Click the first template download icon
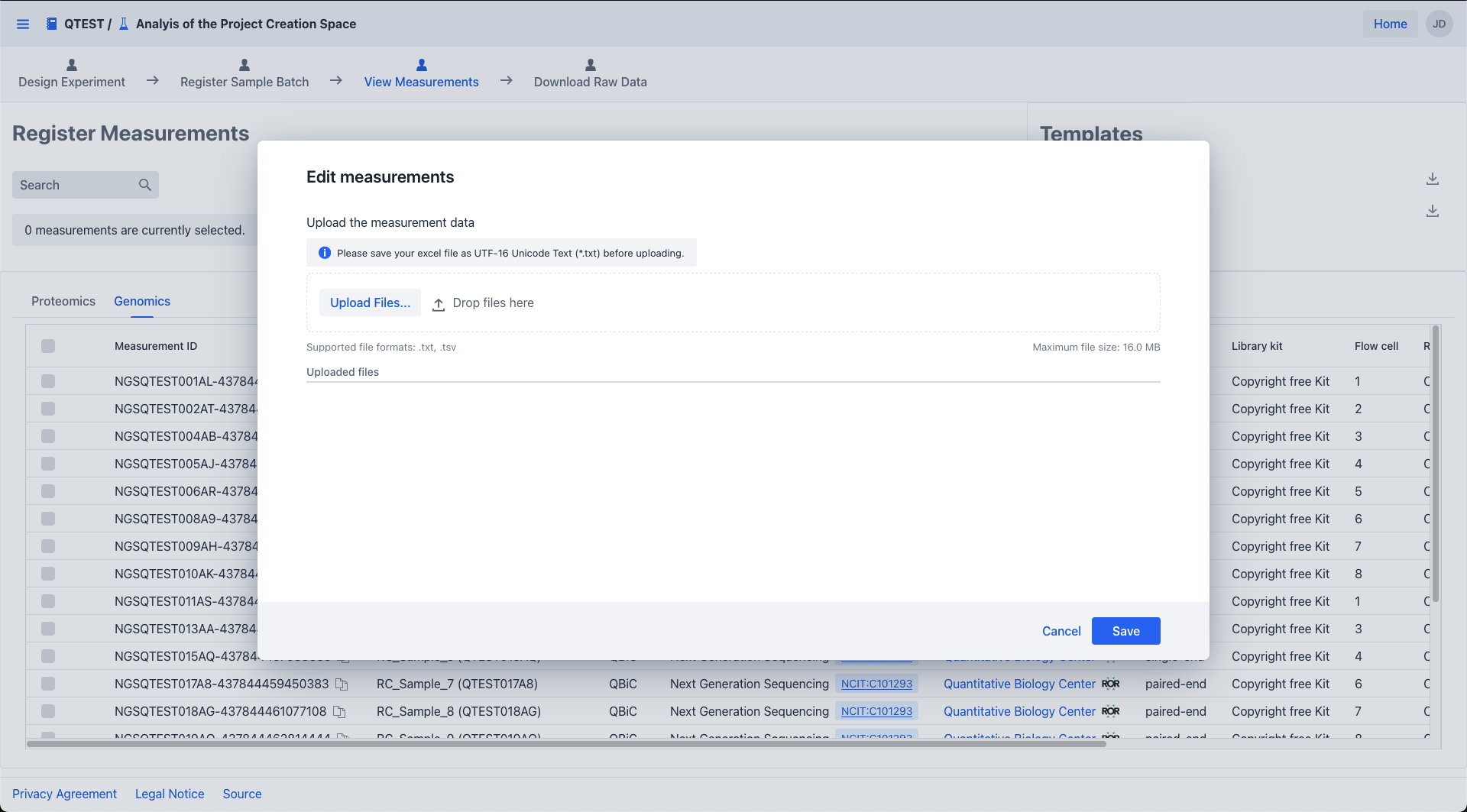Image resolution: width=1467 pixels, height=812 pixels. [1432, 179]
